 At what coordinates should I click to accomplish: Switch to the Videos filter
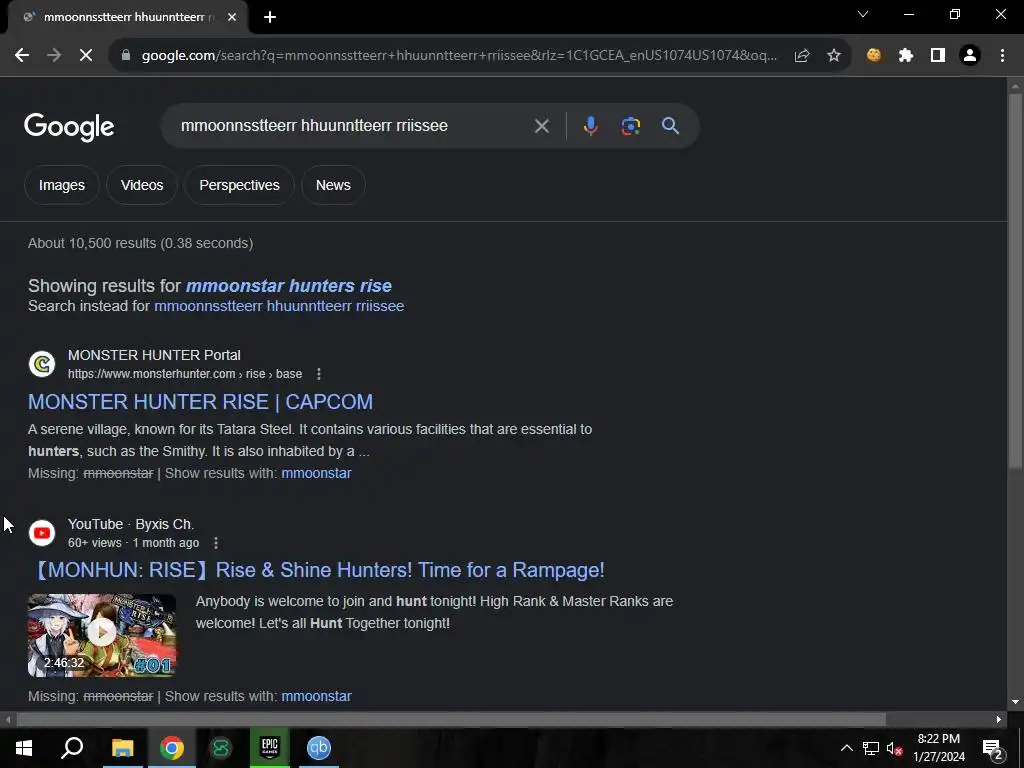point(142,185)
